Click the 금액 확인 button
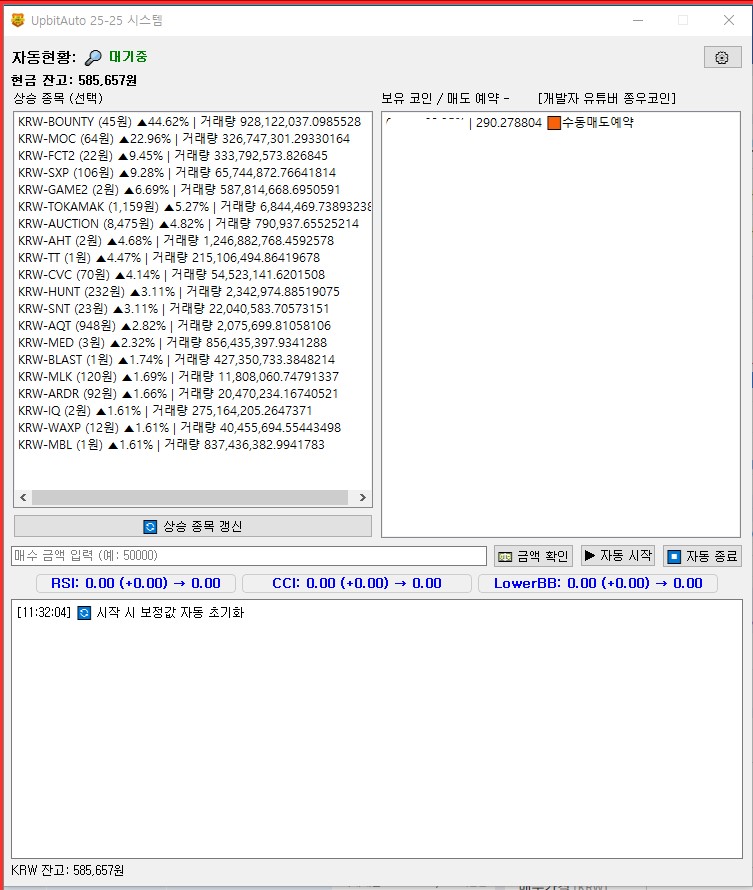This screenshot has width=753, height=890. click(x=534, y=556)
